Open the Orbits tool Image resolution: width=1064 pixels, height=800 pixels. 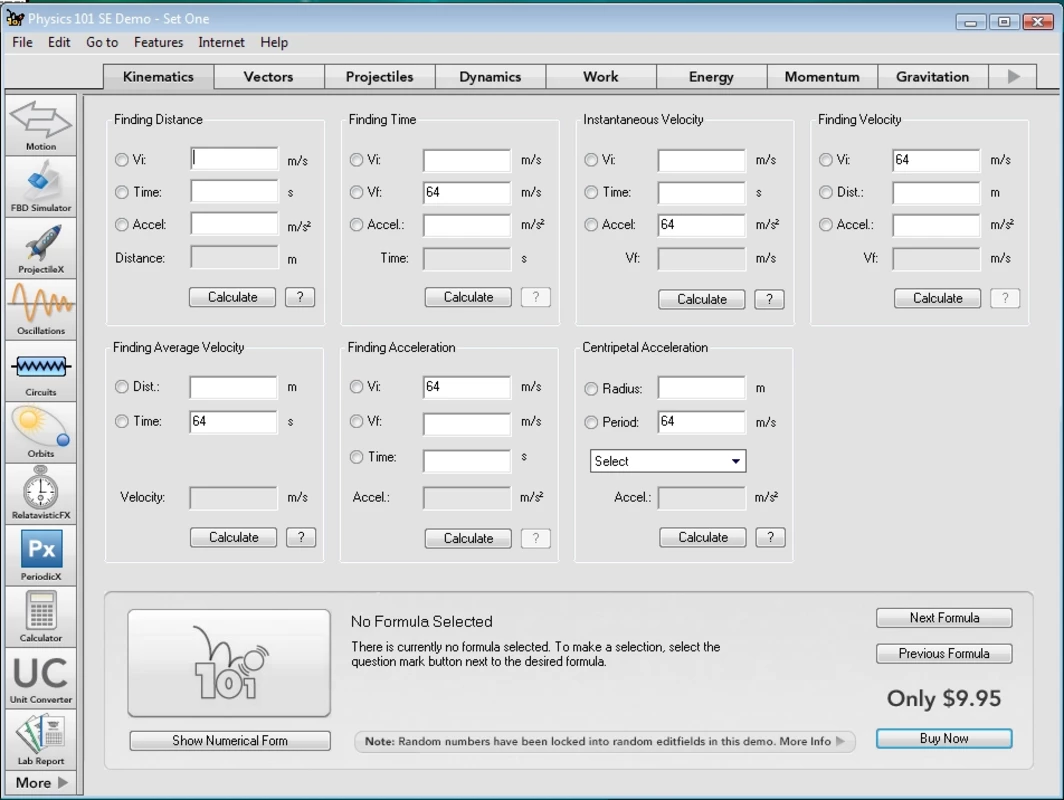[41, 432]
